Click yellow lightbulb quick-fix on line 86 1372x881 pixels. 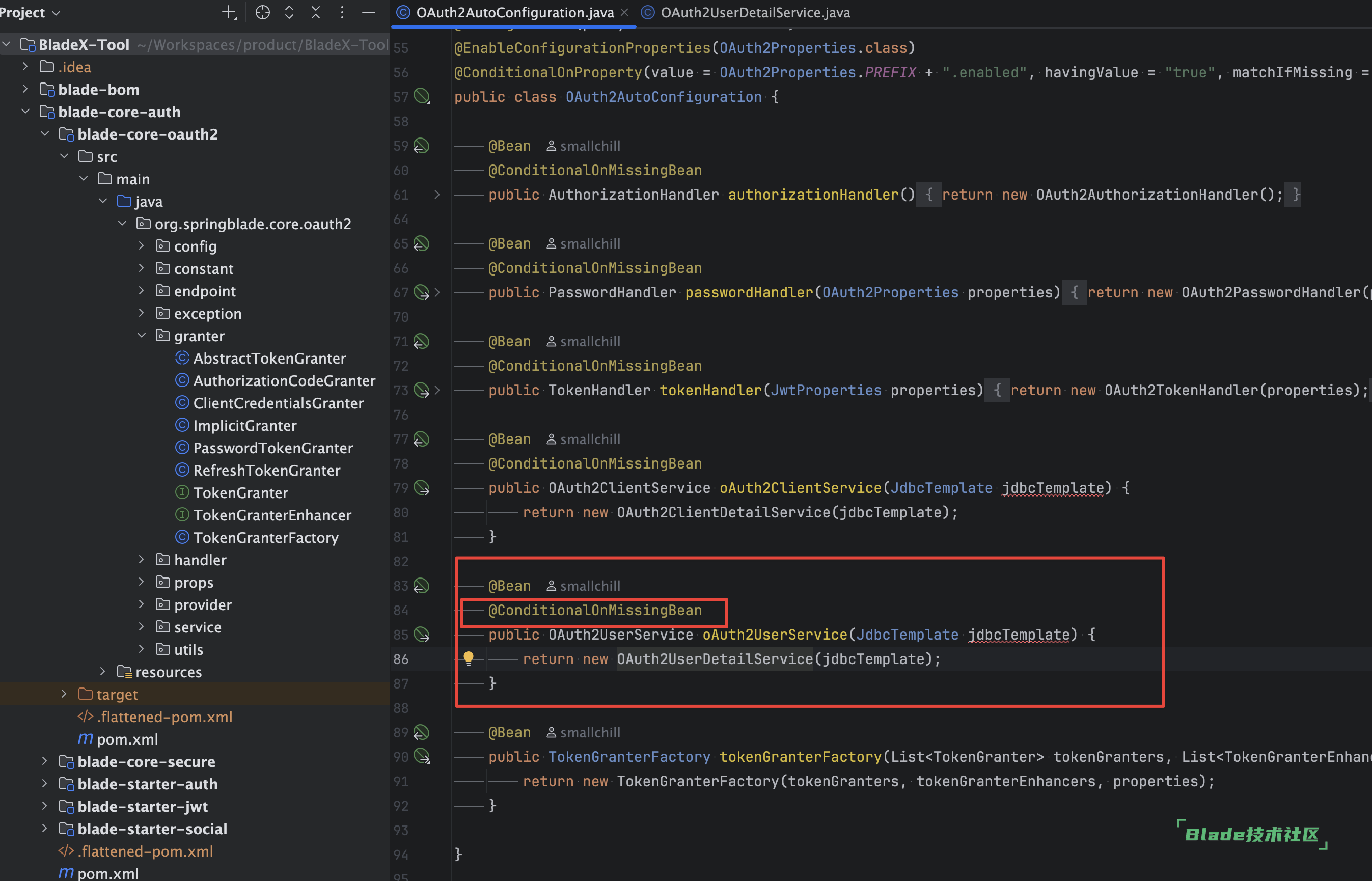[468, 658]
